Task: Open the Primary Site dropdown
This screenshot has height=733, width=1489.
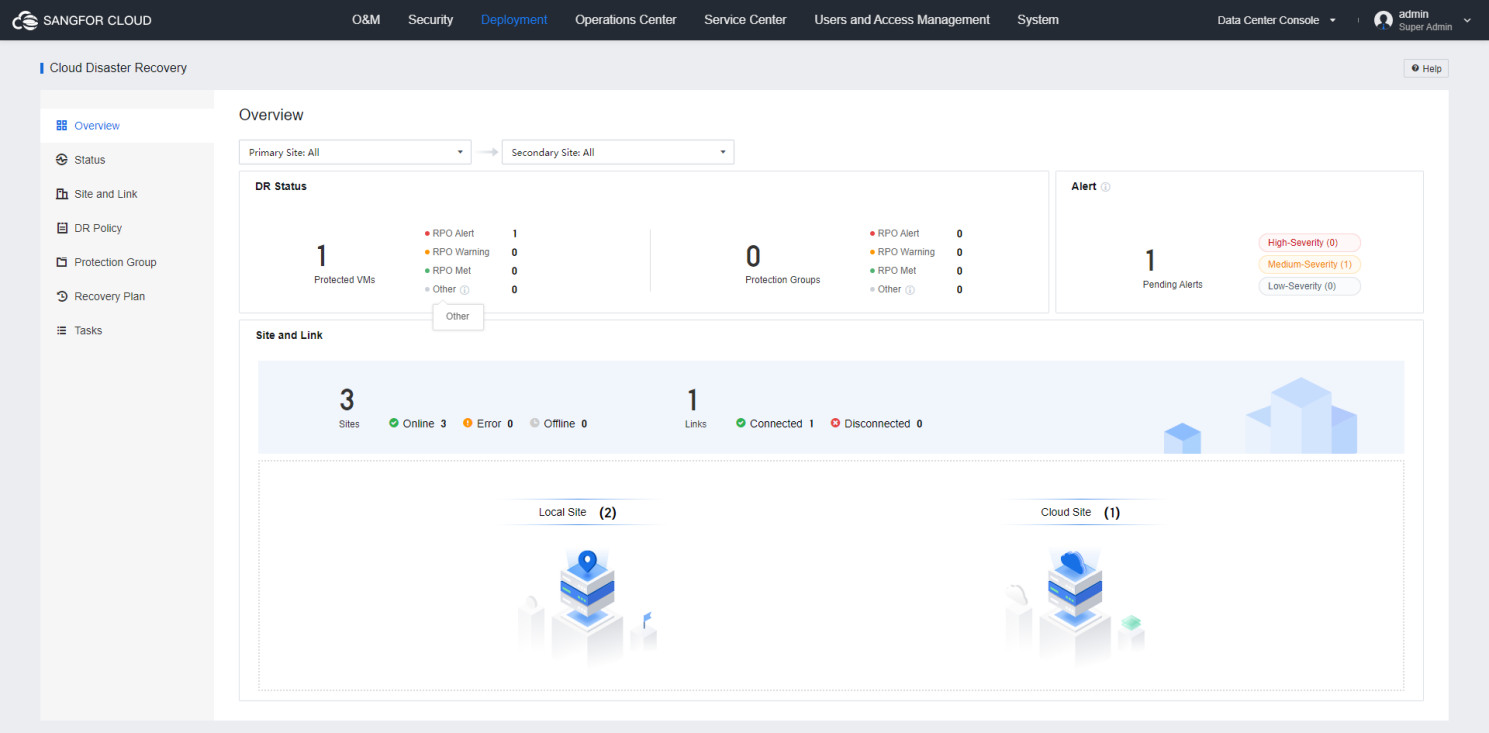Action: (x=354, y=152)
